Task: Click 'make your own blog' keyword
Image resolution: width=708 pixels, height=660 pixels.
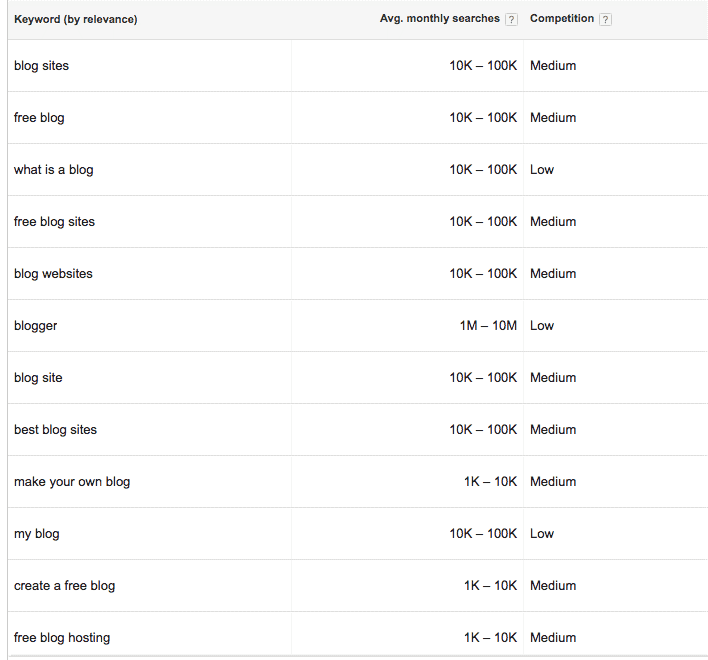Action: [x=72, y=482]
